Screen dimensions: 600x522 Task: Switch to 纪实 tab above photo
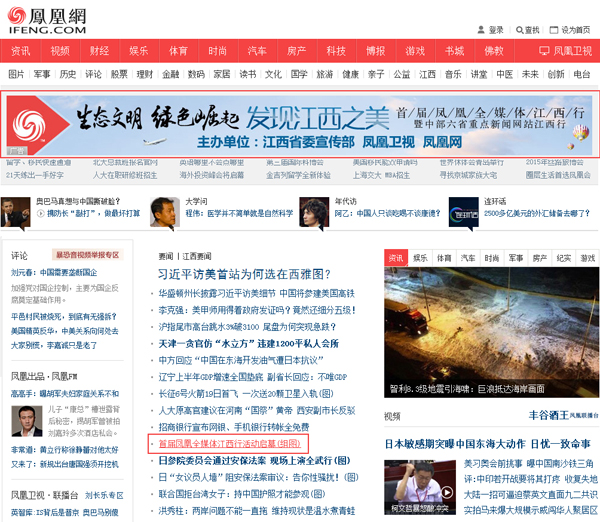pyautogui.click(x=564, y=258)
